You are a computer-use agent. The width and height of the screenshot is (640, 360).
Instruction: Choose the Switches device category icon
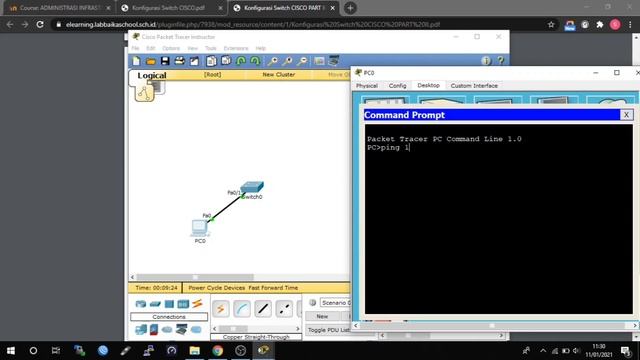155,304
